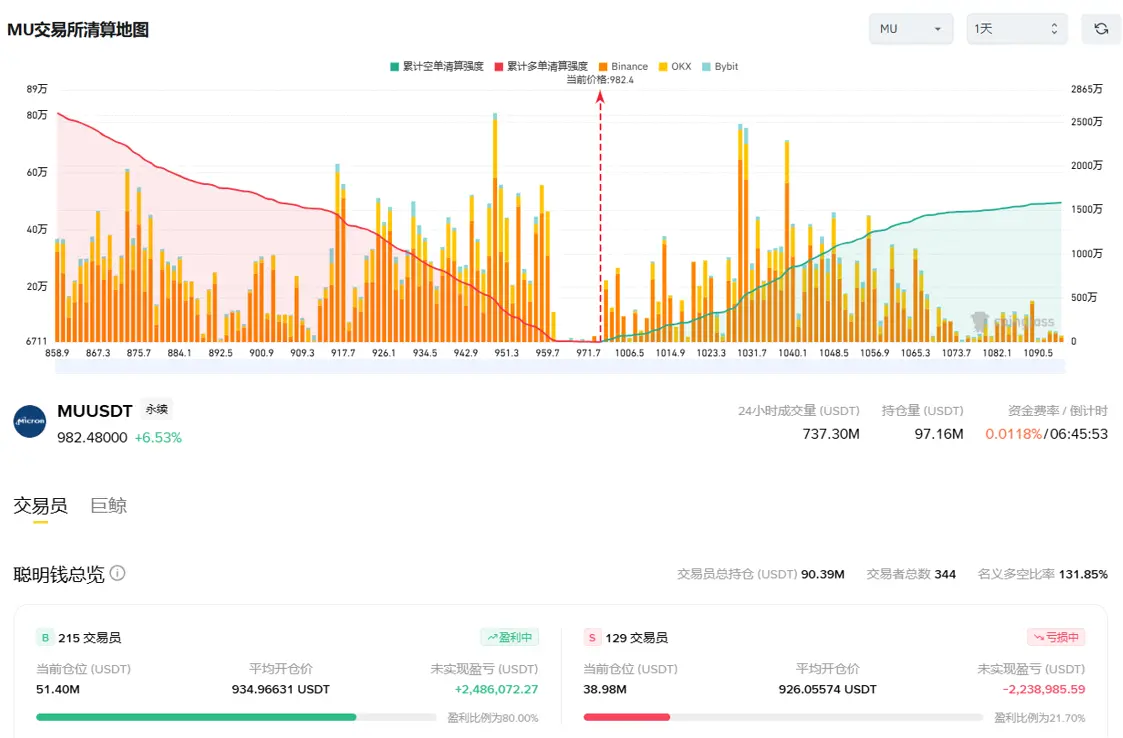Switch to the 交易员 tab
The height and width of the screenshot is (738, 1123).
[x=40, y=506]
